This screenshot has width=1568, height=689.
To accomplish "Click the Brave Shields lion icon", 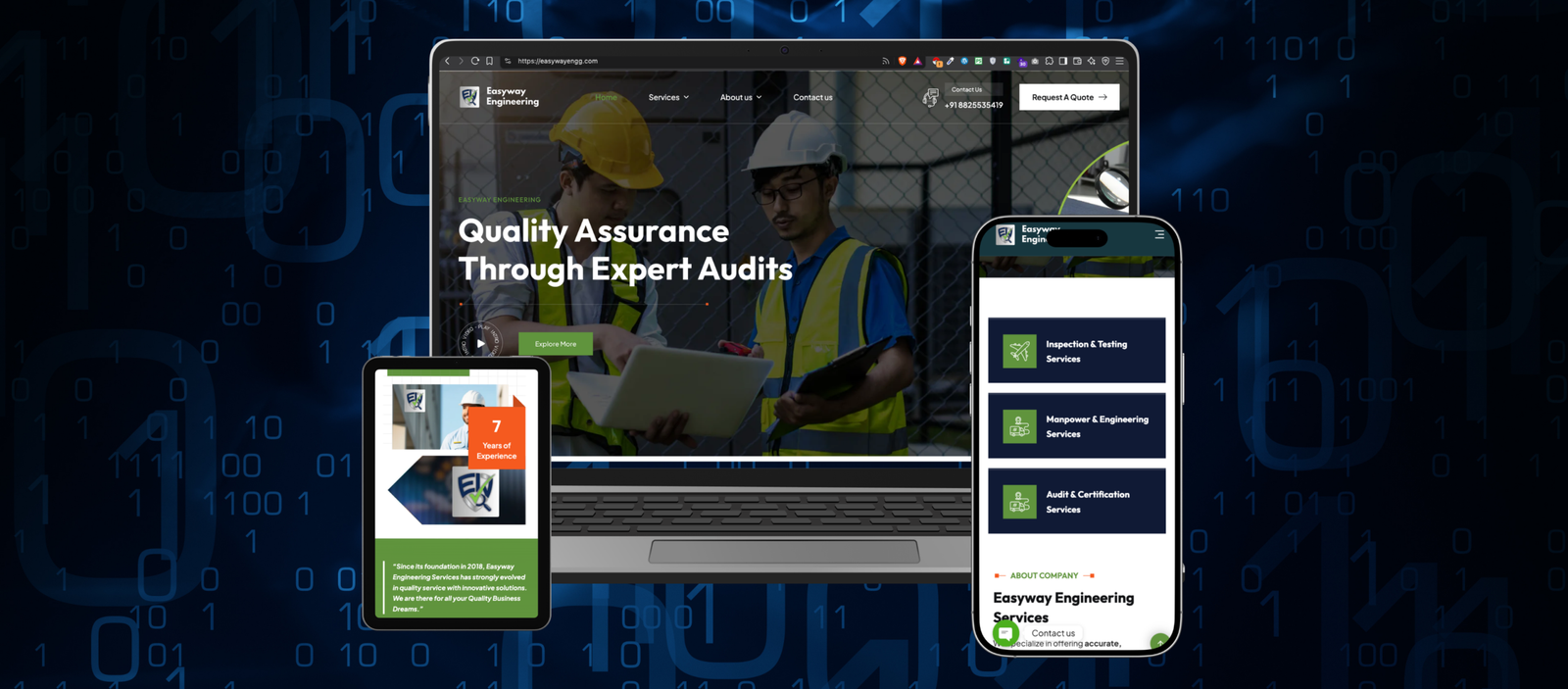I will [903, 61].
